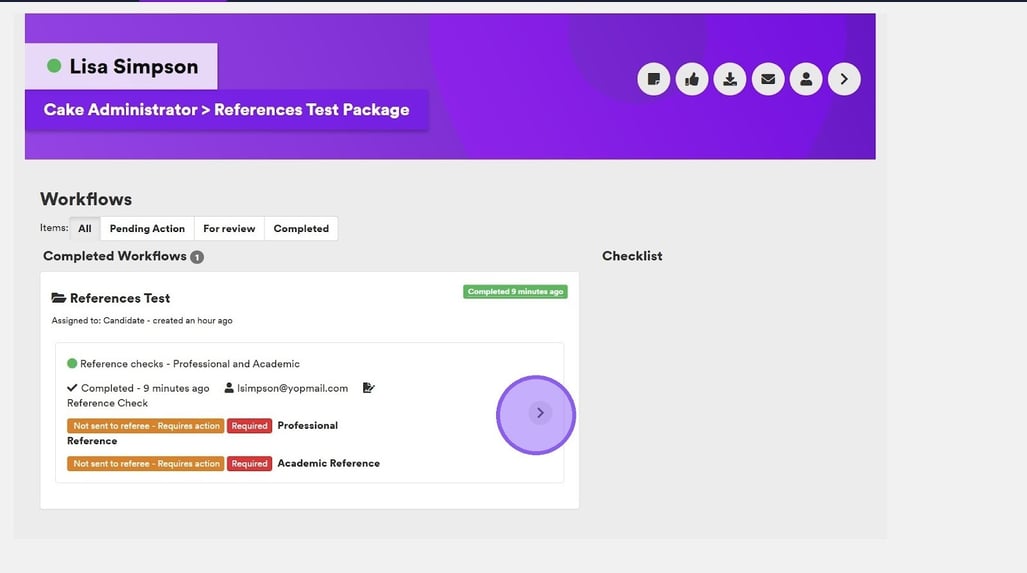
Task: Click the open folder icon by References Test
Action: (59, 298)
